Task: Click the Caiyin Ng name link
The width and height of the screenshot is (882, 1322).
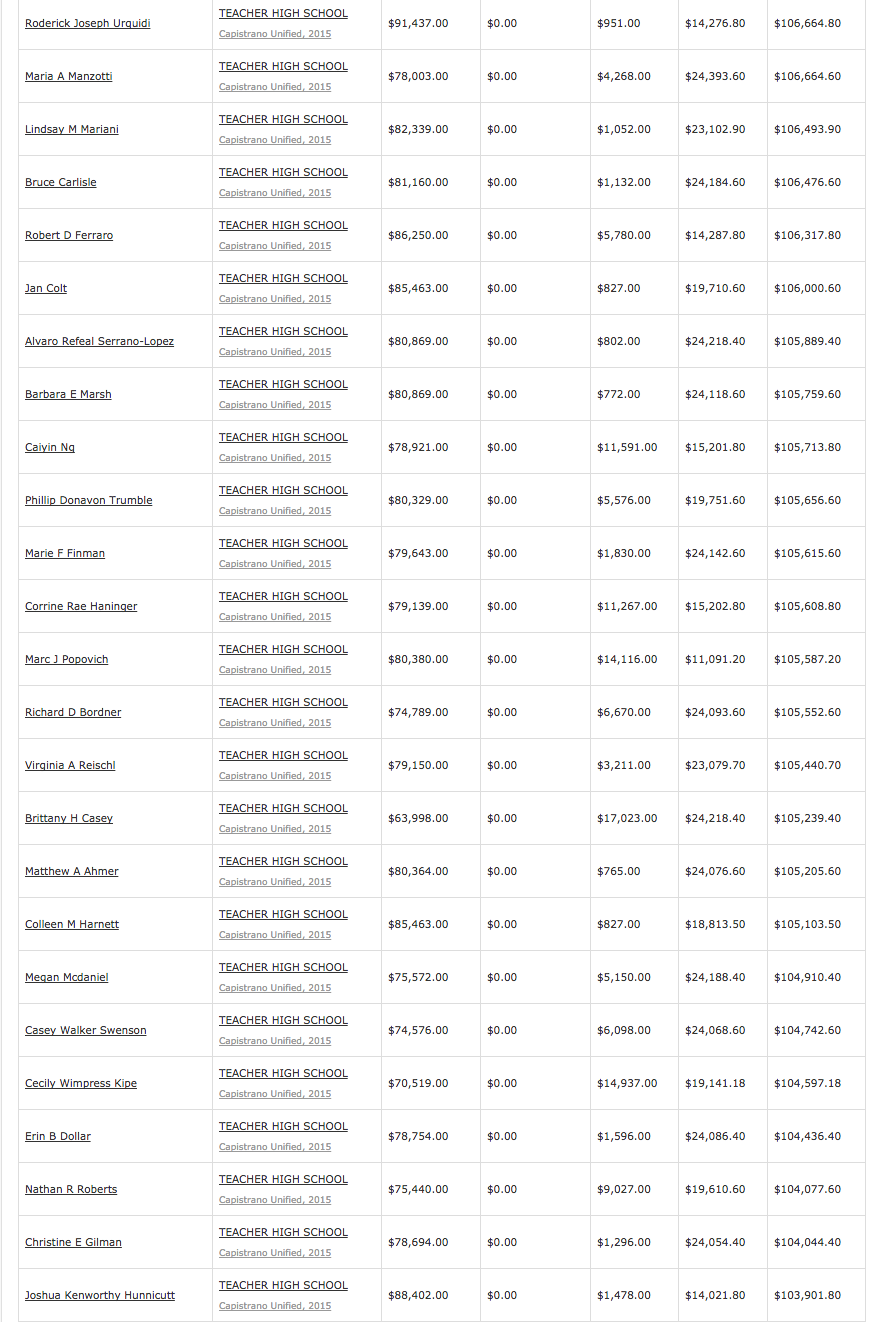Action: tap(50, 447)
